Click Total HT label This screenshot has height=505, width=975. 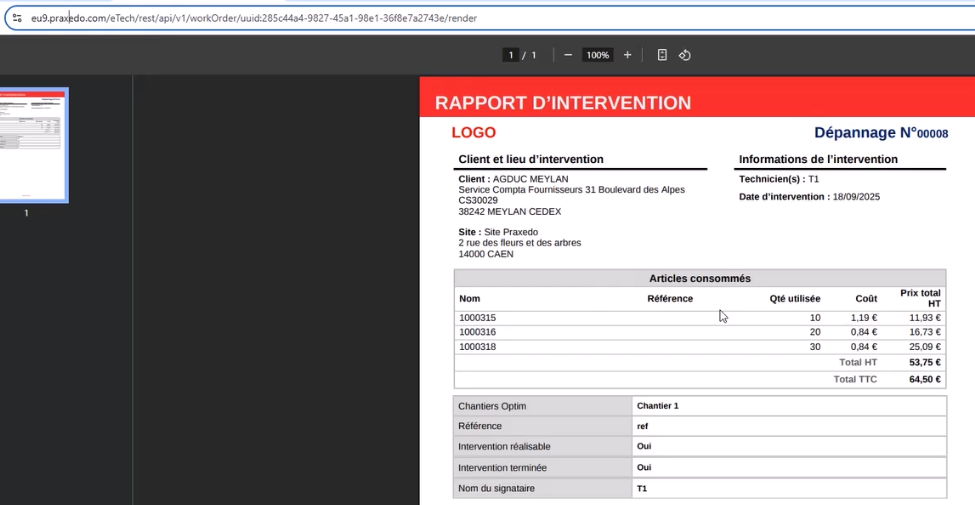[x=858, y=362]
